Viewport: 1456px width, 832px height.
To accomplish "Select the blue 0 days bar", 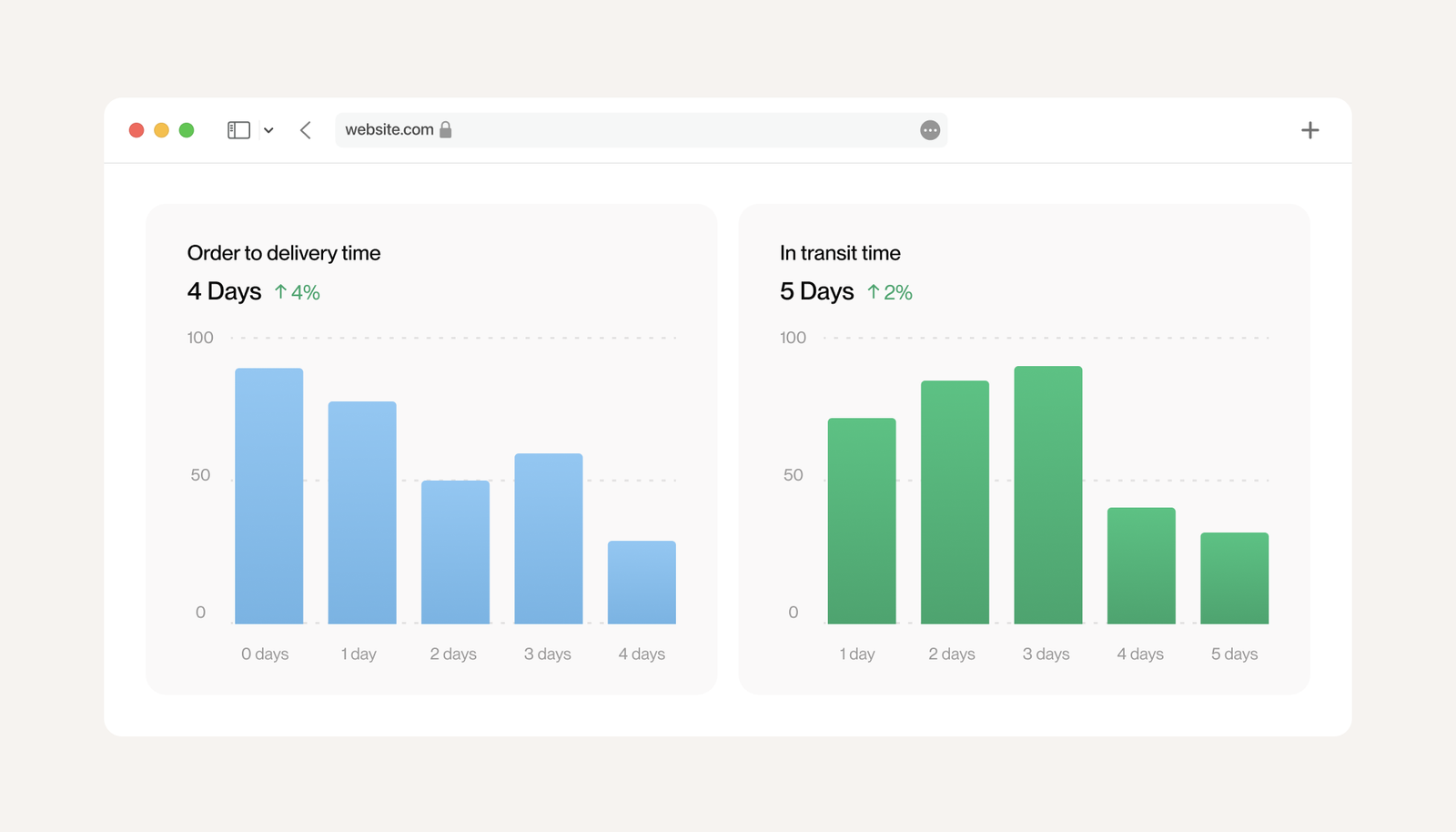I will pyautogui.click(x=269, y=496).
